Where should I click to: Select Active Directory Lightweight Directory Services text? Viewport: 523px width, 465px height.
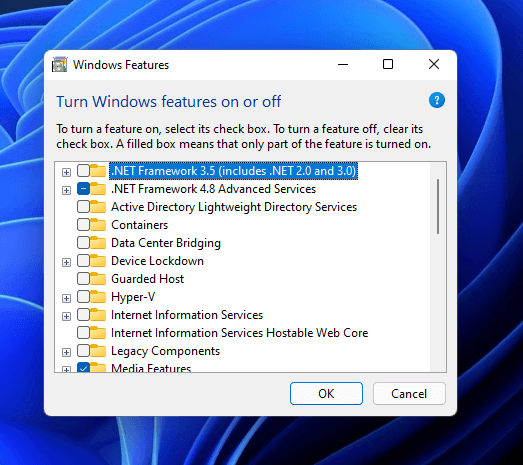(234, 207)
